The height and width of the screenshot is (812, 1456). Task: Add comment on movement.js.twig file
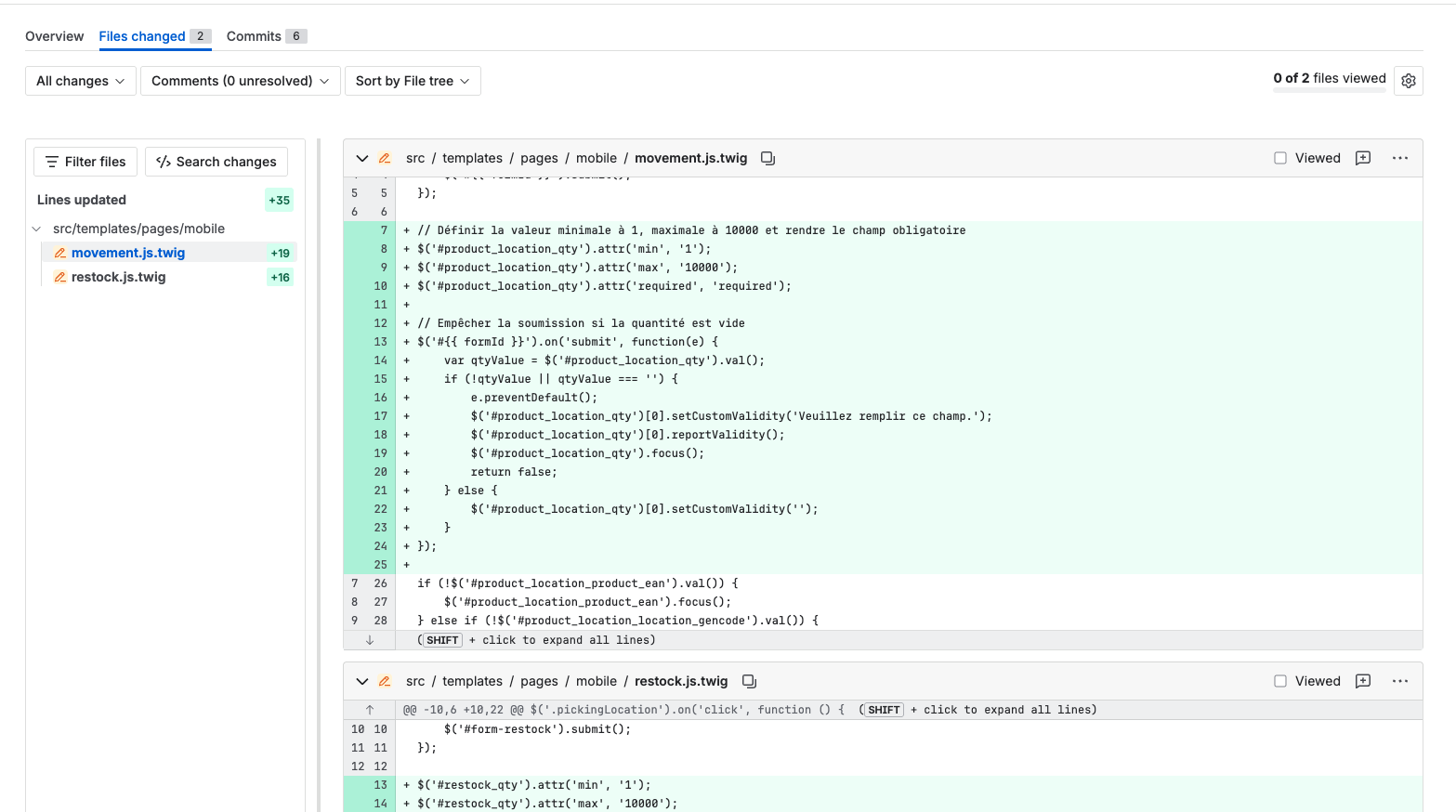pos(1362,158)
